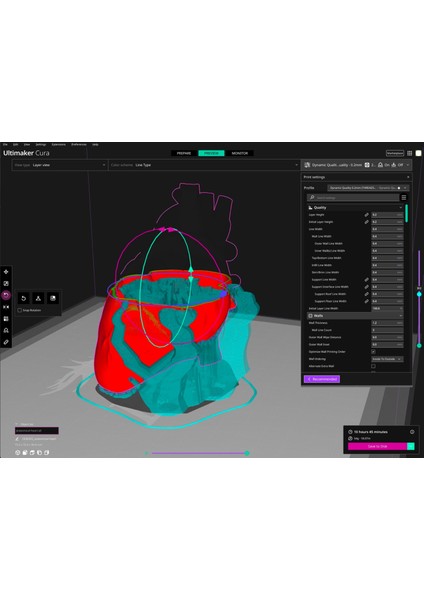Click the lower layer slider handle

click(419, 346)
